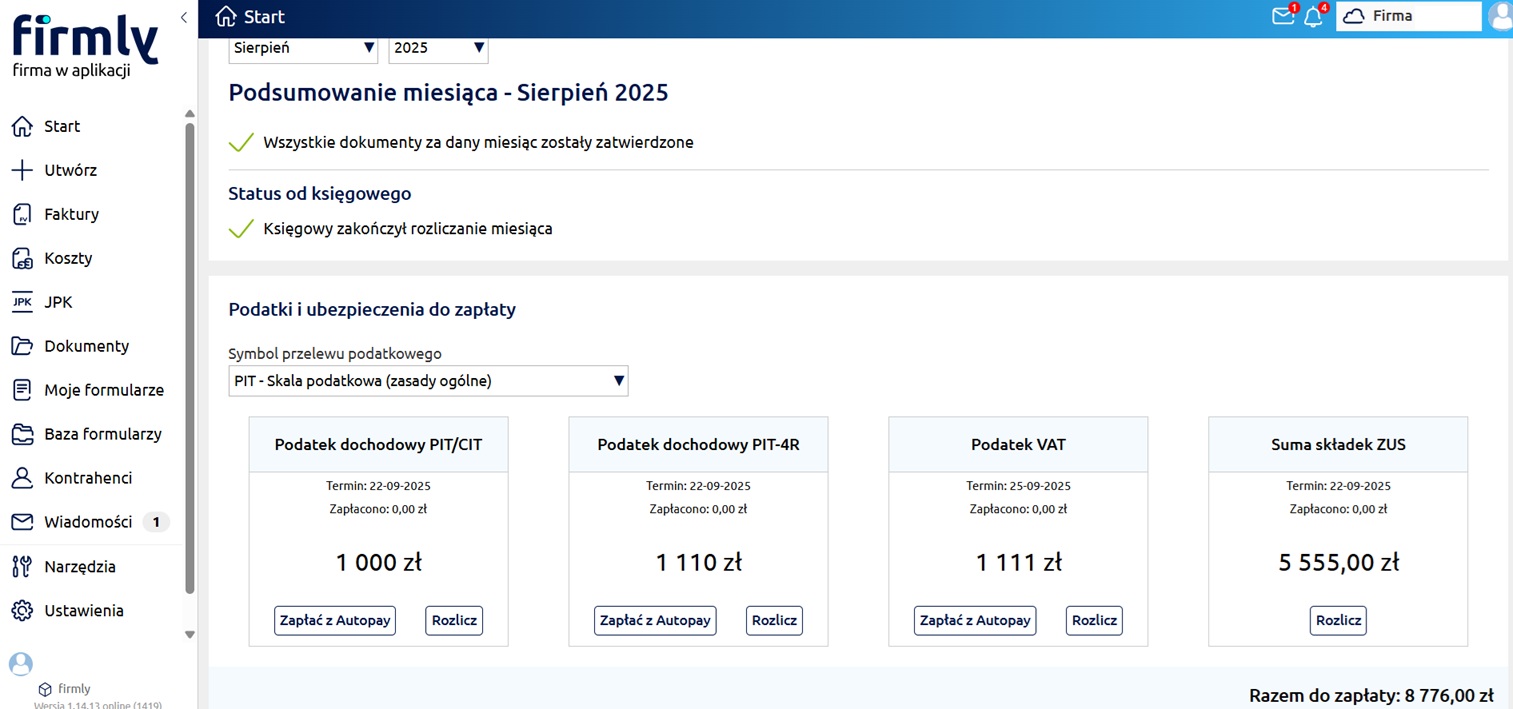Click Zapłać z Autopay for Podatek VAT
The width and height of the screenshot is (1513, 709).
(x=975, y=620)
